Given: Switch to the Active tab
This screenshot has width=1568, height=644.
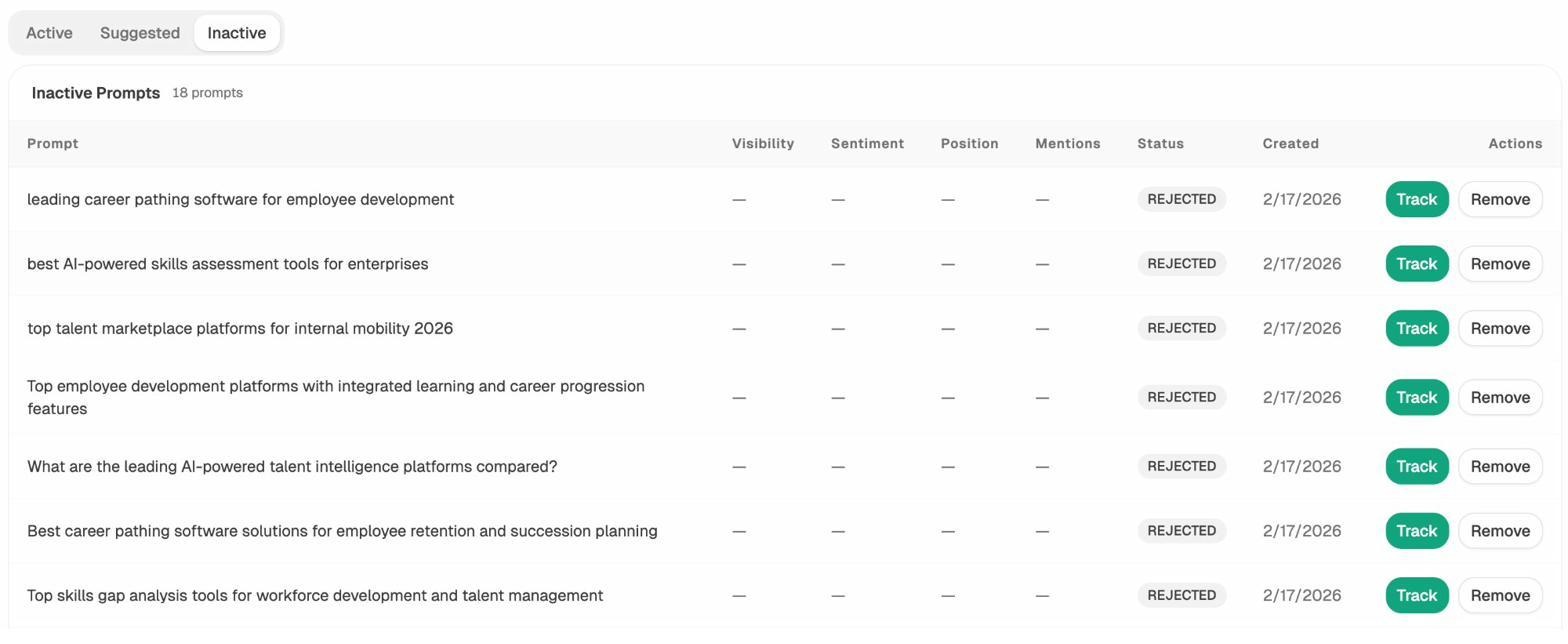Looking at the screenshot, I should [x=49, y=33].
